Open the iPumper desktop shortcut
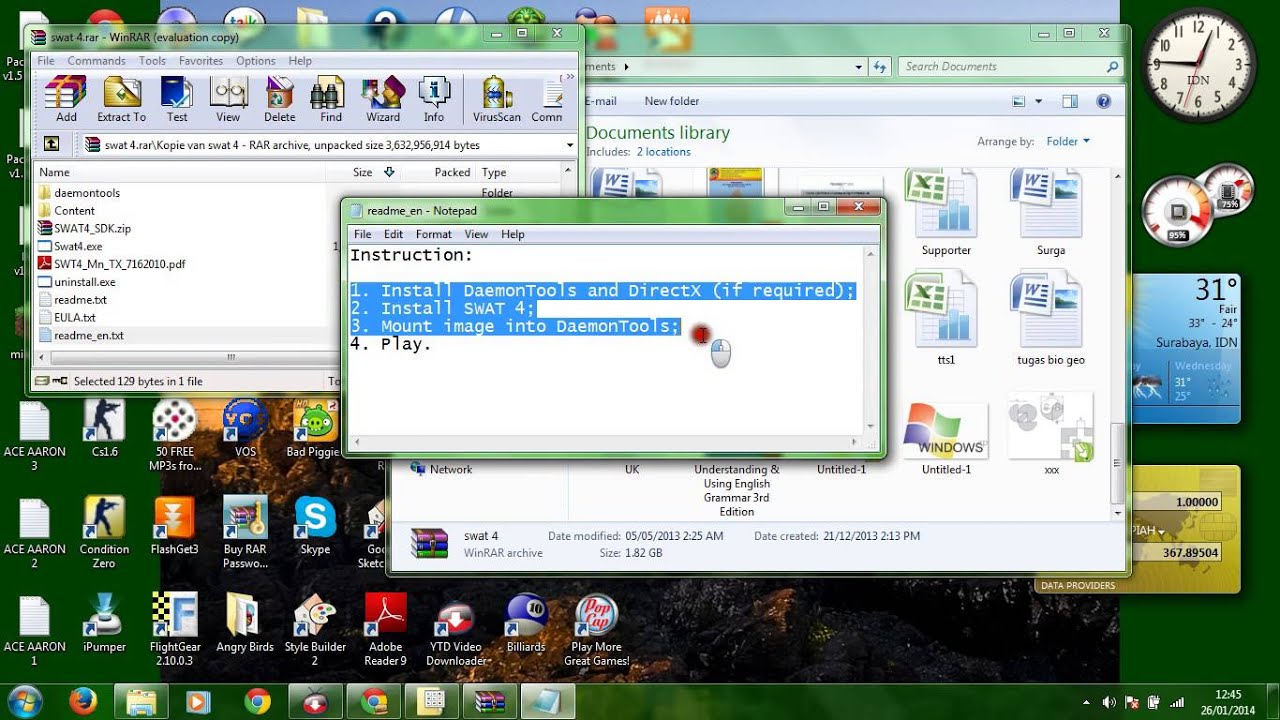This screenshot has width=1280, height=720. pyautogui.click(x=104, y=624)
